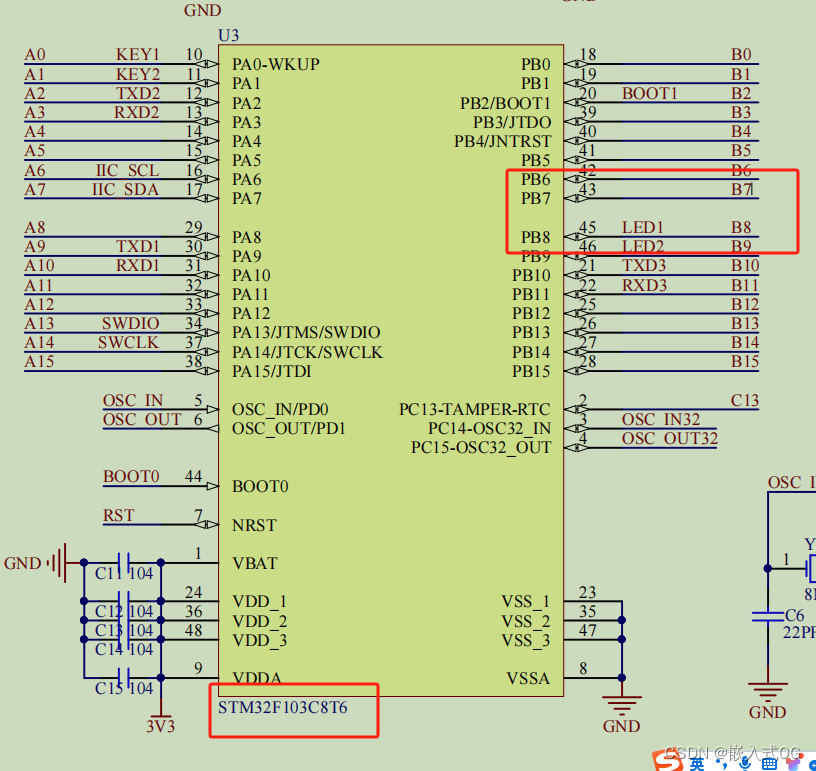Select the OSC_IN net label at pin 5
Image resolution: width=816 pixels, height=771 pixels.
coord(133,400)
